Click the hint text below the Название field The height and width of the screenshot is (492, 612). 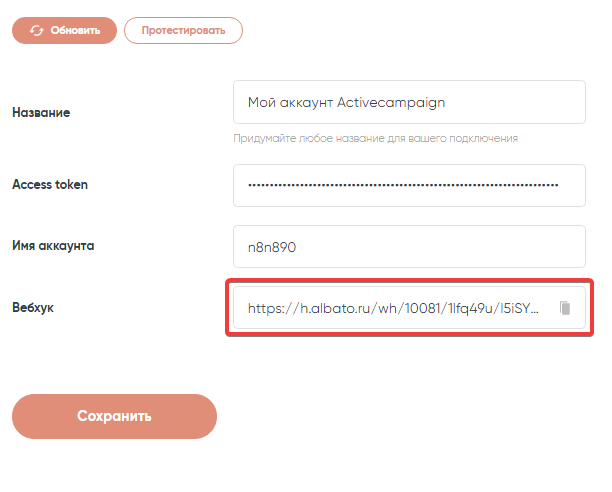tap(375, 138)
